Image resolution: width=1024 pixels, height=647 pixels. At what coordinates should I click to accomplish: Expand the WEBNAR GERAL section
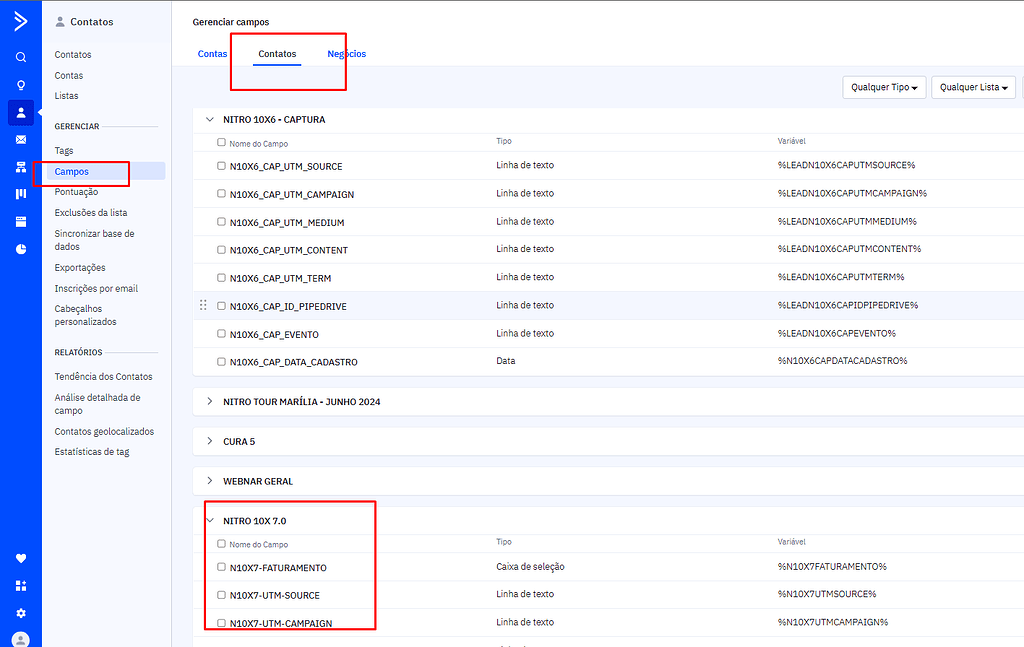(x=210, y=481)
